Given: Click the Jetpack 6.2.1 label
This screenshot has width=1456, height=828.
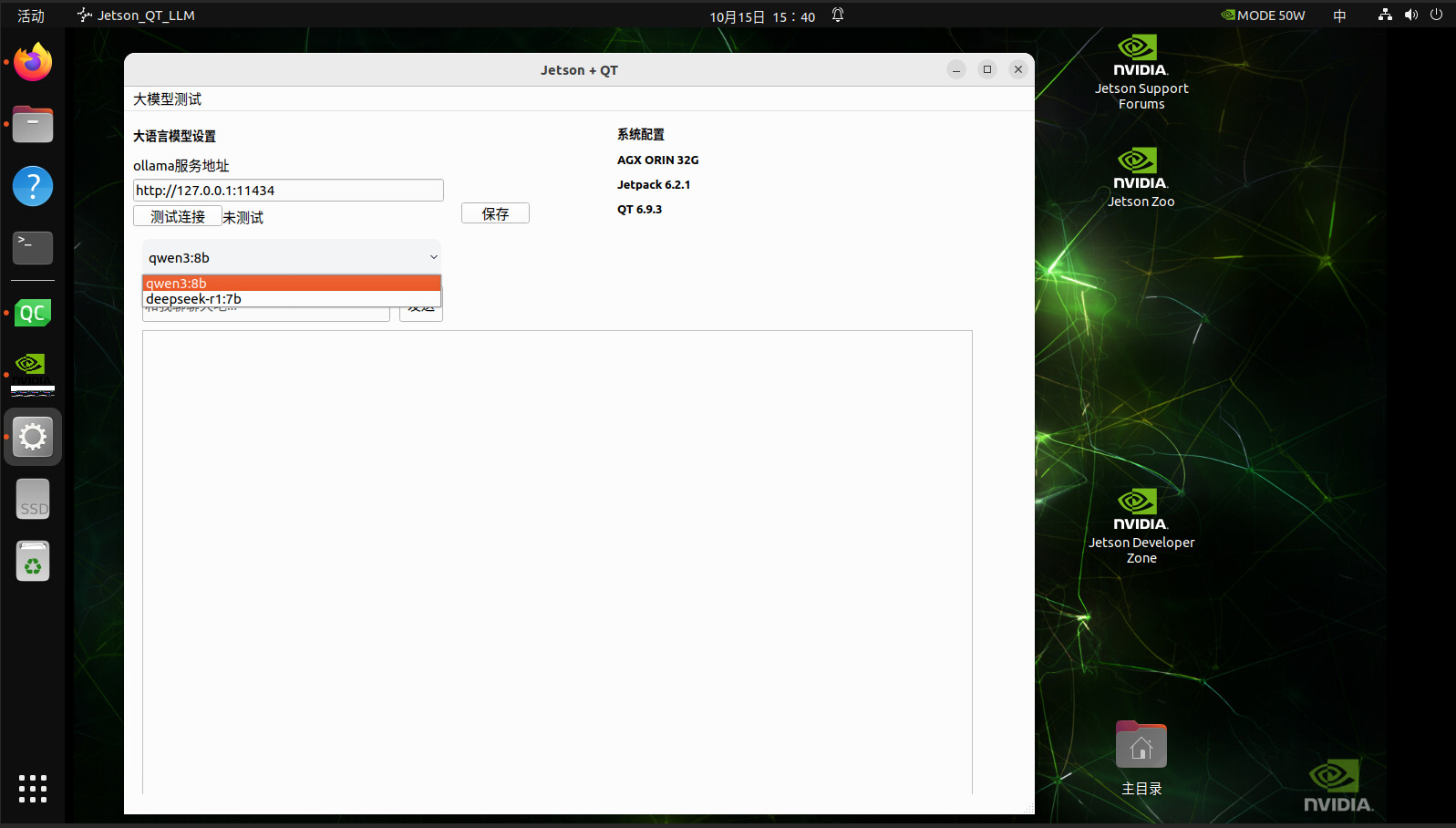Looking at the screenshot, I should click(x=654, y=184).
